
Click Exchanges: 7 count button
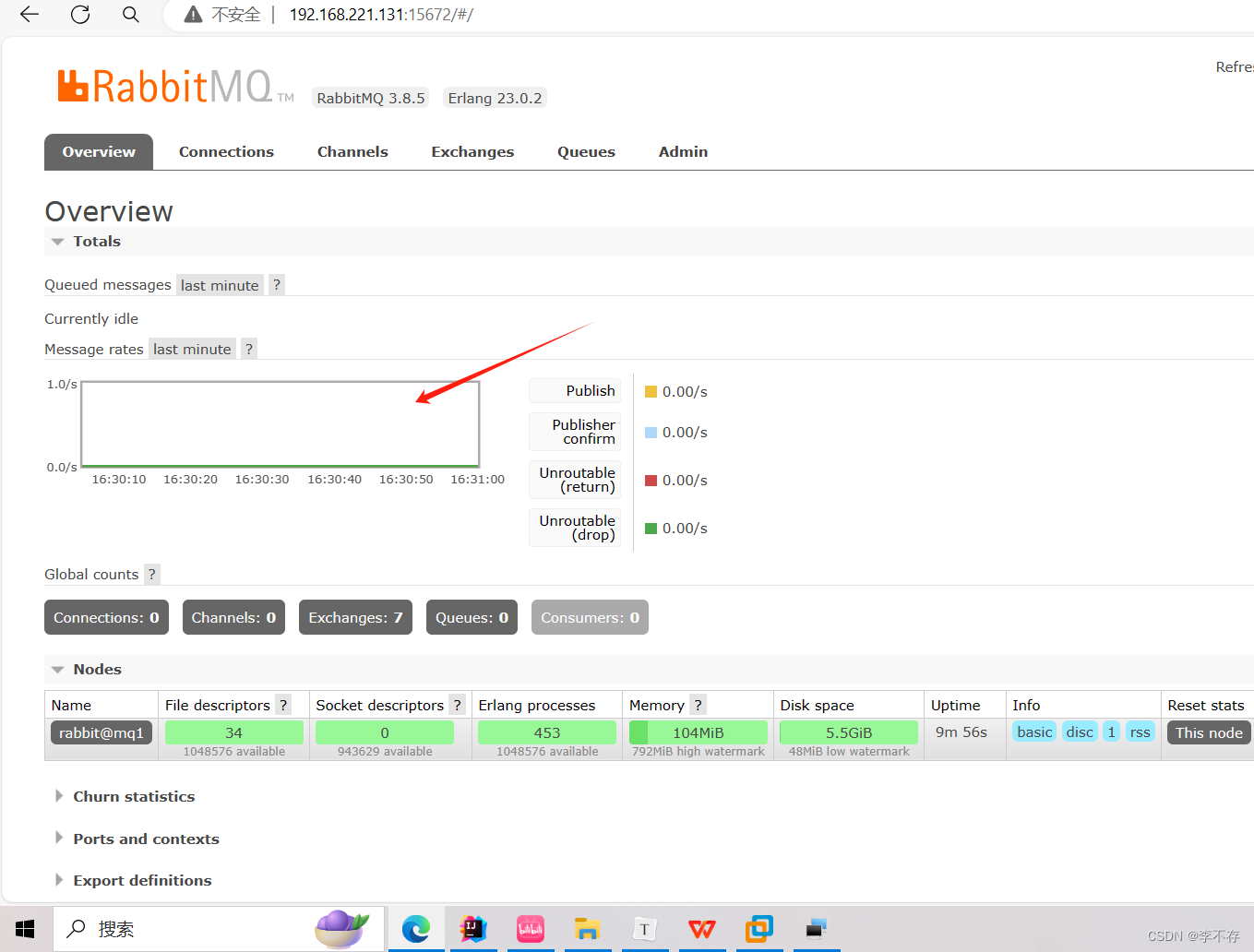[355, 617]
